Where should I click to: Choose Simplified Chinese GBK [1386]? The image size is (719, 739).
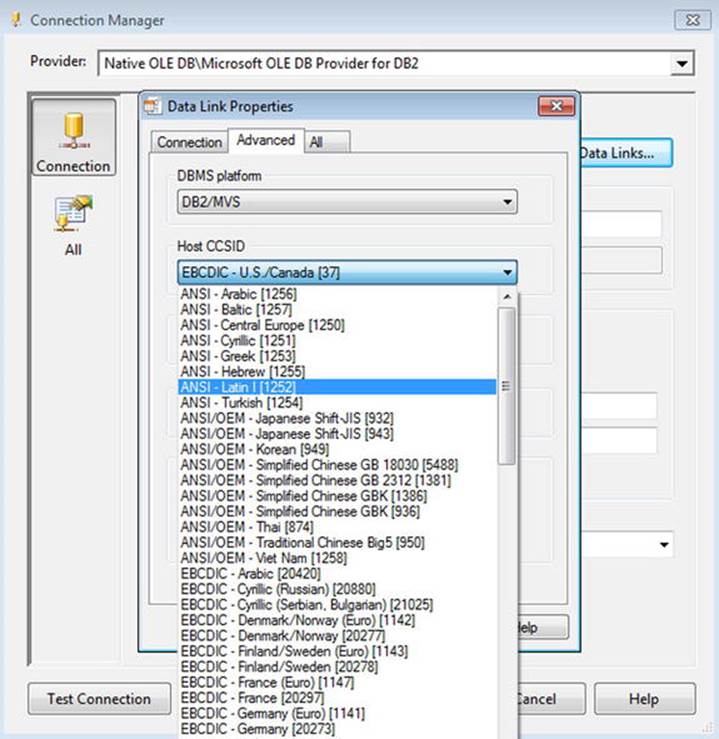coord(337,496)
